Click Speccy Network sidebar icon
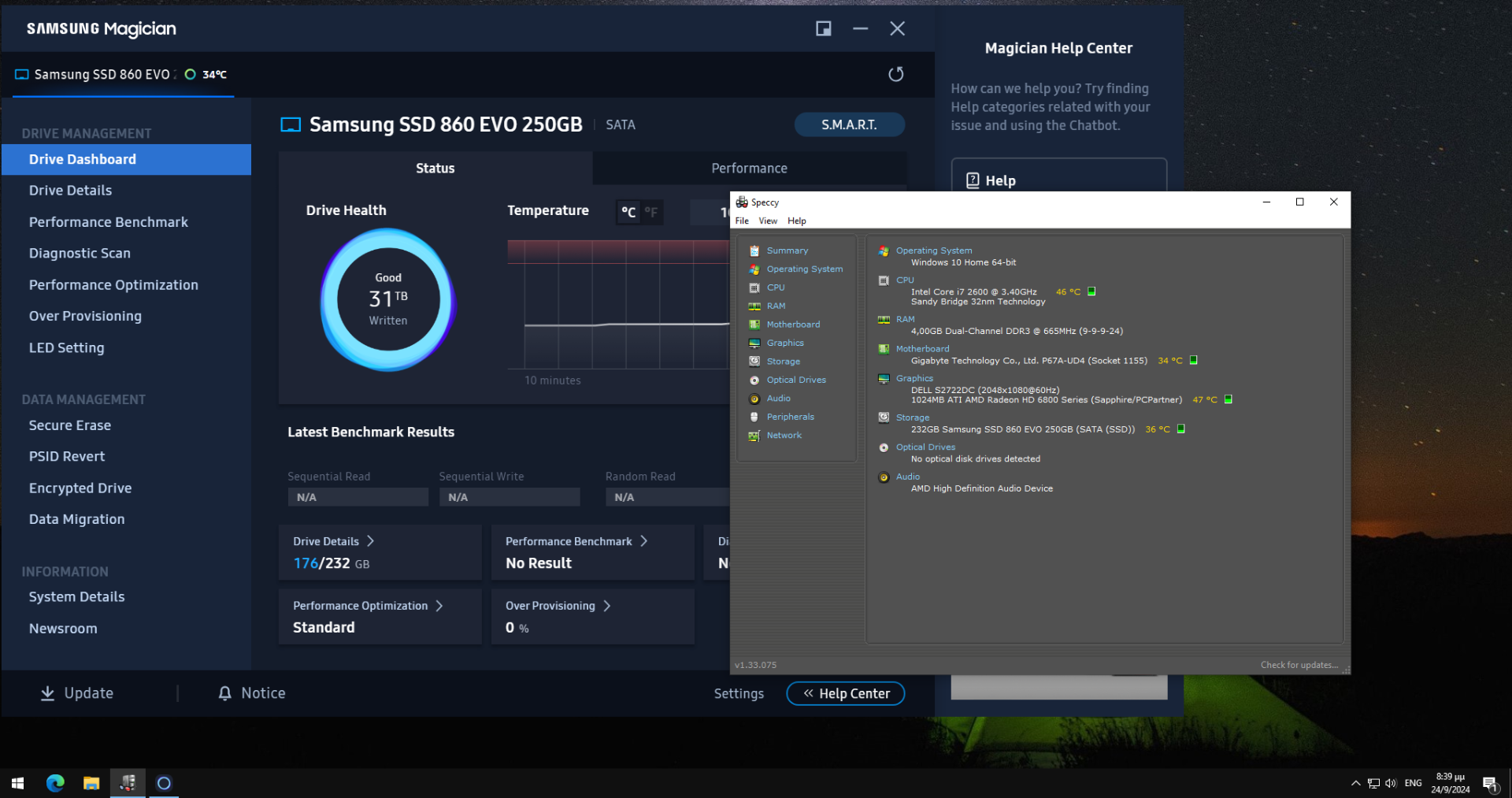This screenshot has height=798, width=1512. (754, 436)
